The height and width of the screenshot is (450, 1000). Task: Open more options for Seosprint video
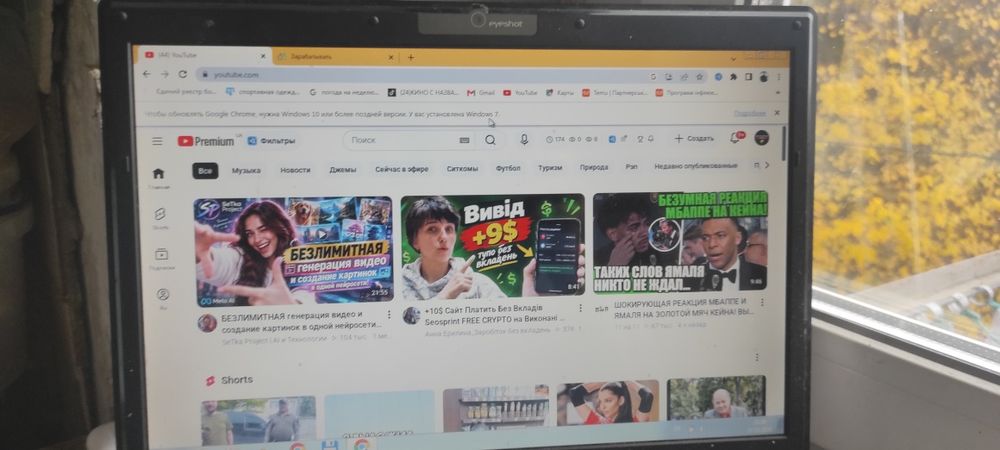tap(580, 308)
